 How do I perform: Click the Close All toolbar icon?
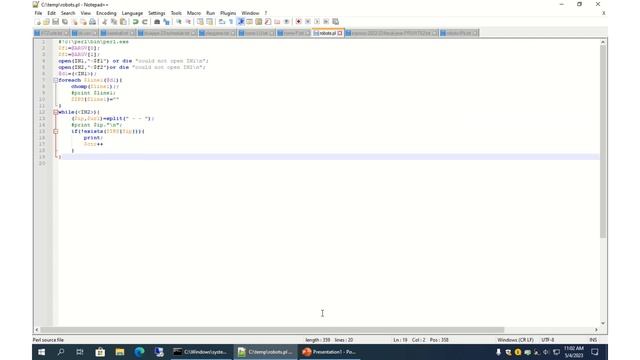coord(83,22)
